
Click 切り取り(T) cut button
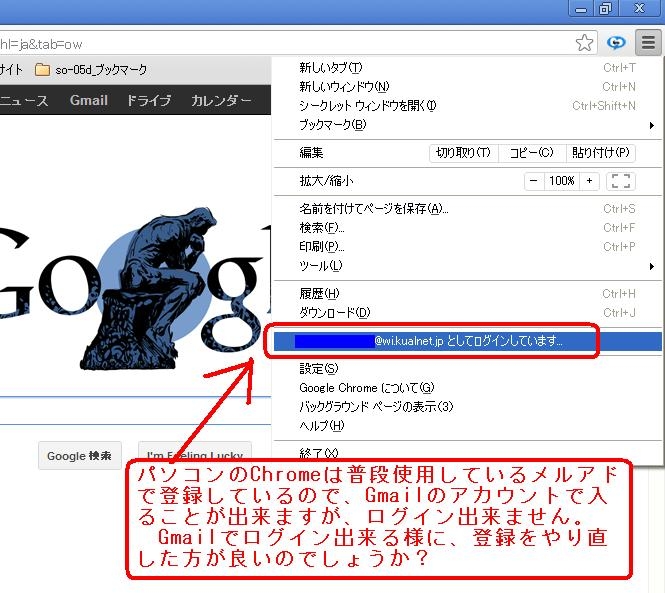click(464, 153)
